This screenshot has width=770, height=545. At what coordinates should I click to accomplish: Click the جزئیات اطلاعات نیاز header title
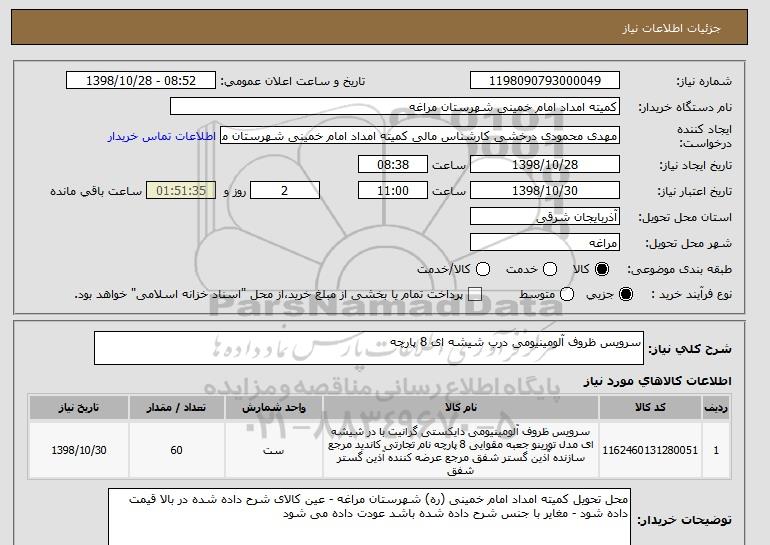click(x=671, y=28)
